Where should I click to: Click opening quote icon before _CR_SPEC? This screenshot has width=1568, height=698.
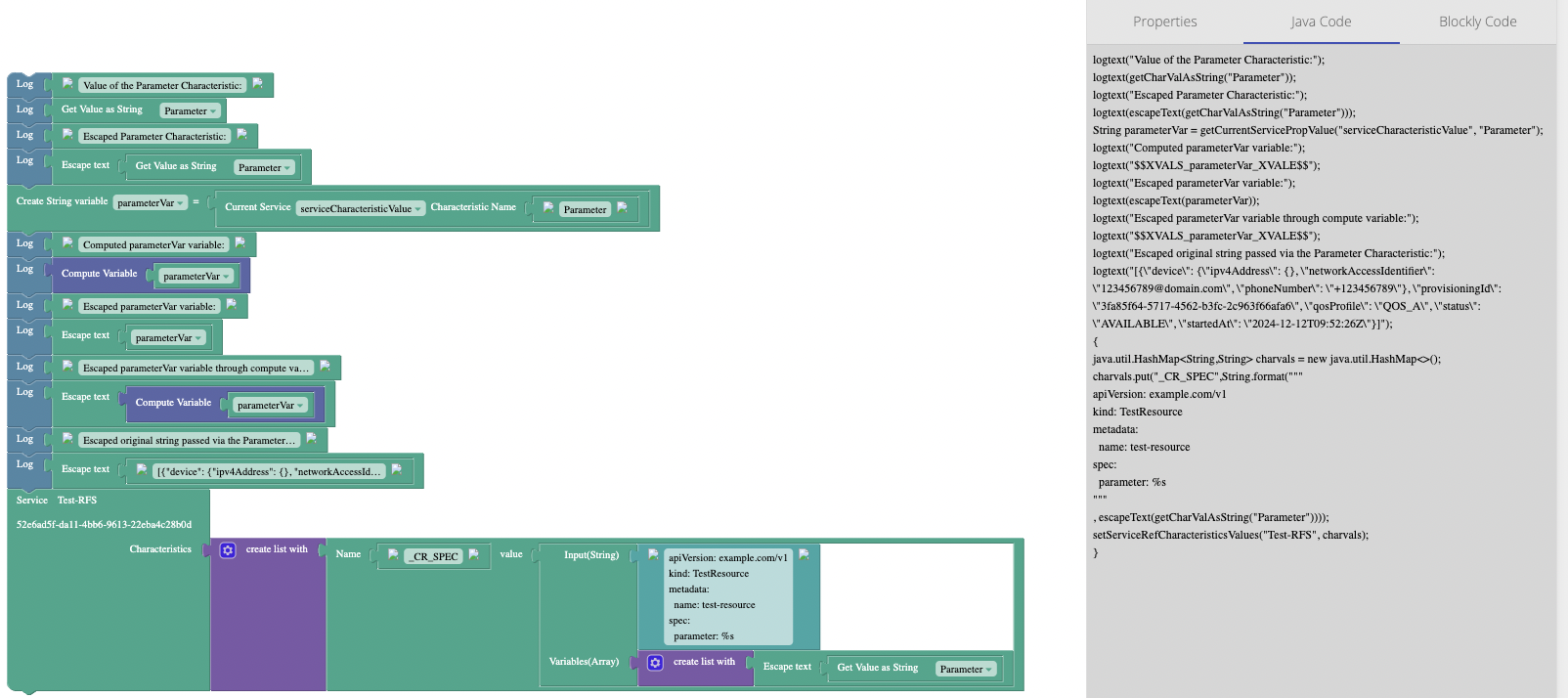(x=393, y=554)
